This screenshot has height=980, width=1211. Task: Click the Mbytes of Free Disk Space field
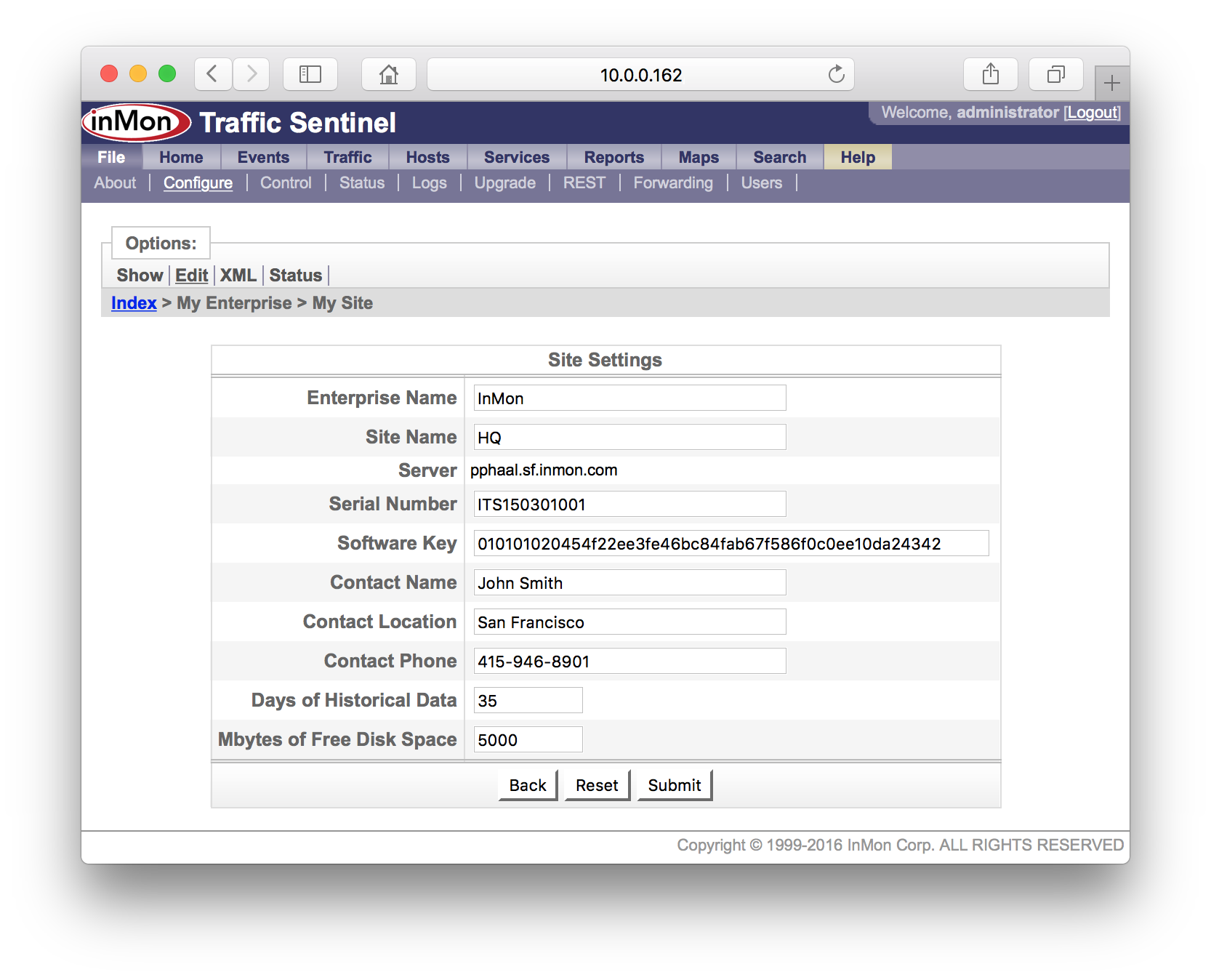click(528, 739)
